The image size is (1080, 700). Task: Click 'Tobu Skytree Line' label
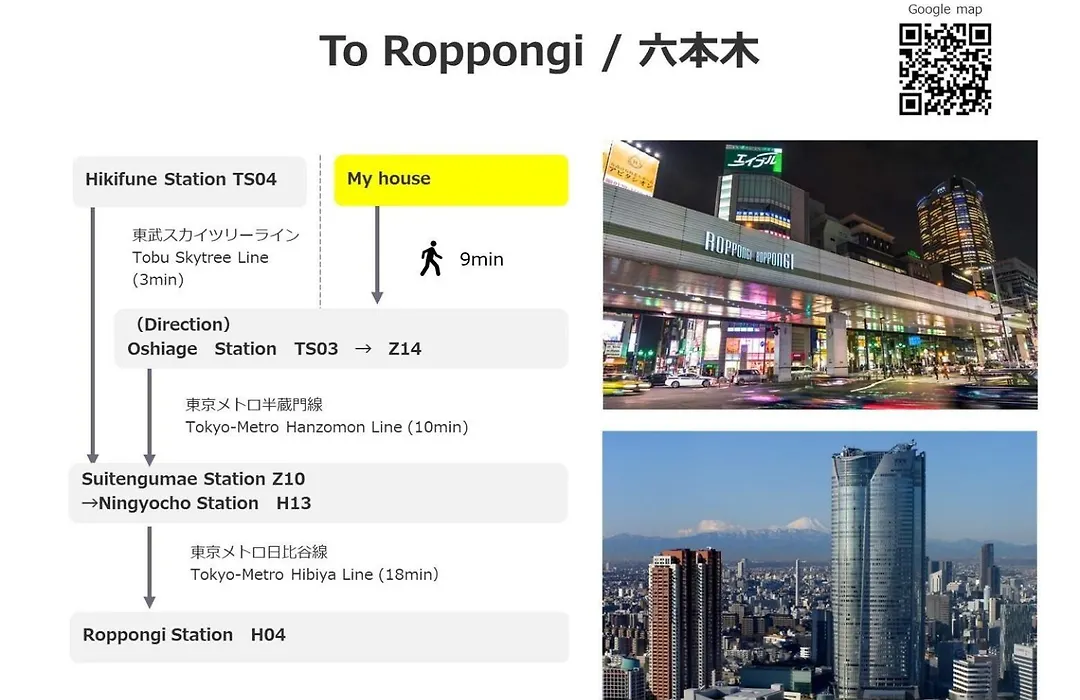[x=200, y=257]
